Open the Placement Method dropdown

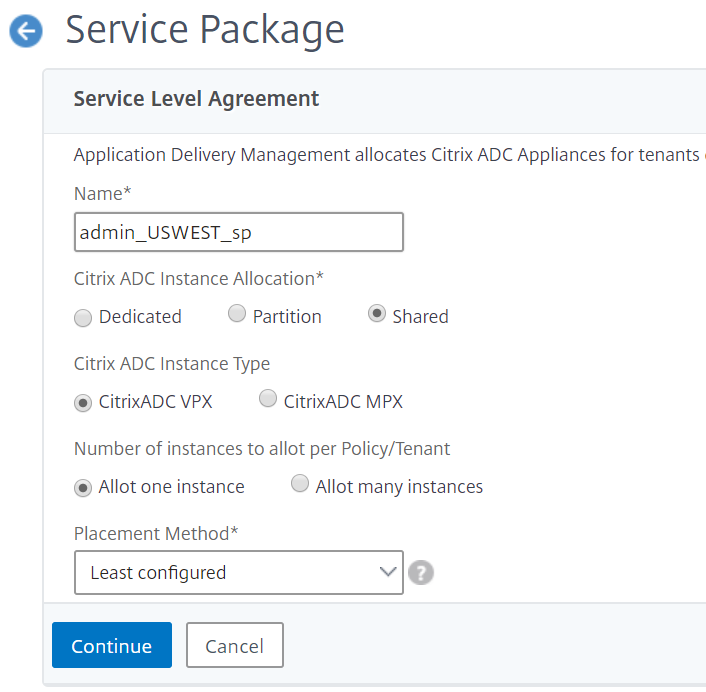click(239, 573)
